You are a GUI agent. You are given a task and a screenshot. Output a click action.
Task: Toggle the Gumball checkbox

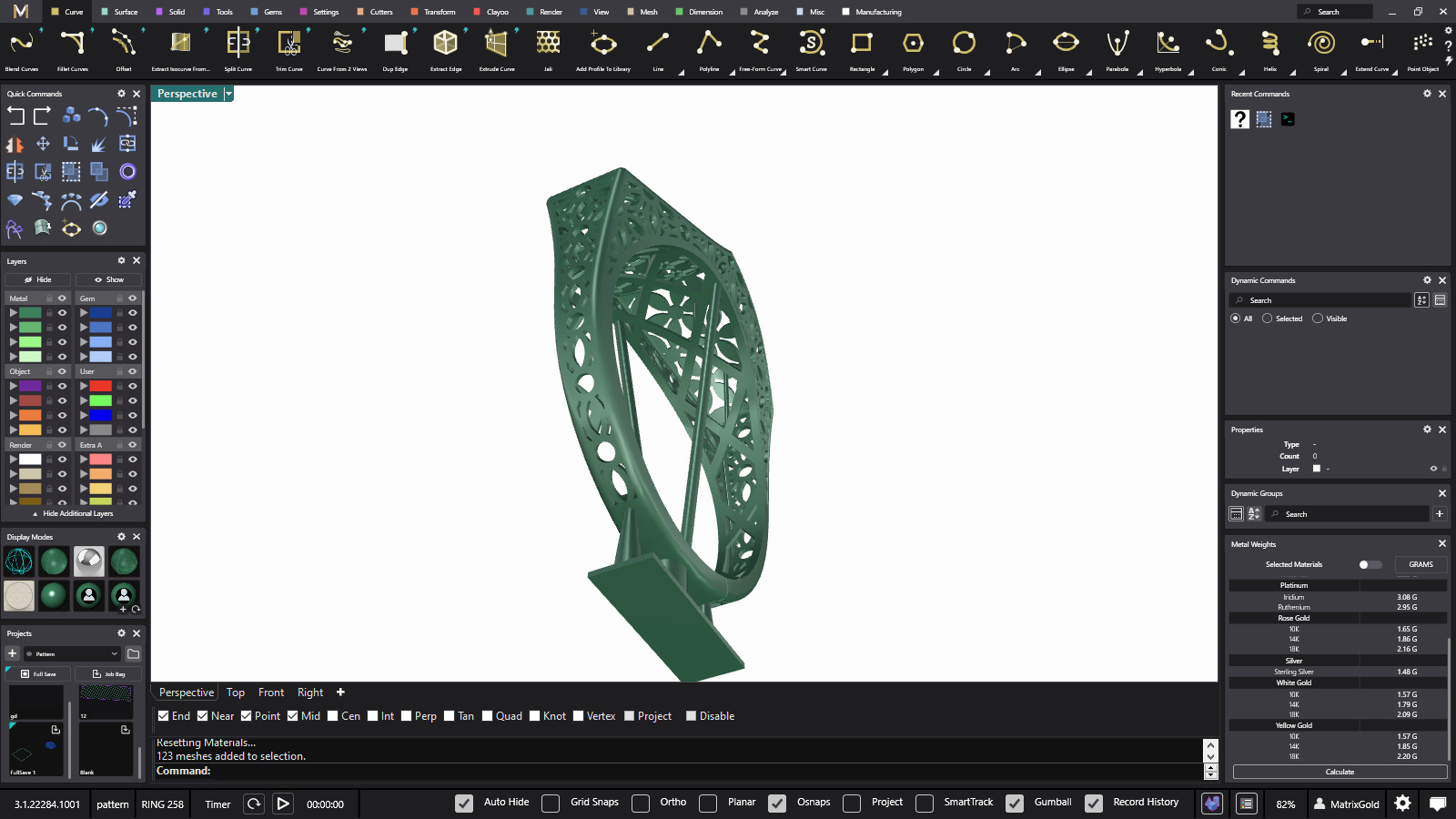(x=1015, y=803)
